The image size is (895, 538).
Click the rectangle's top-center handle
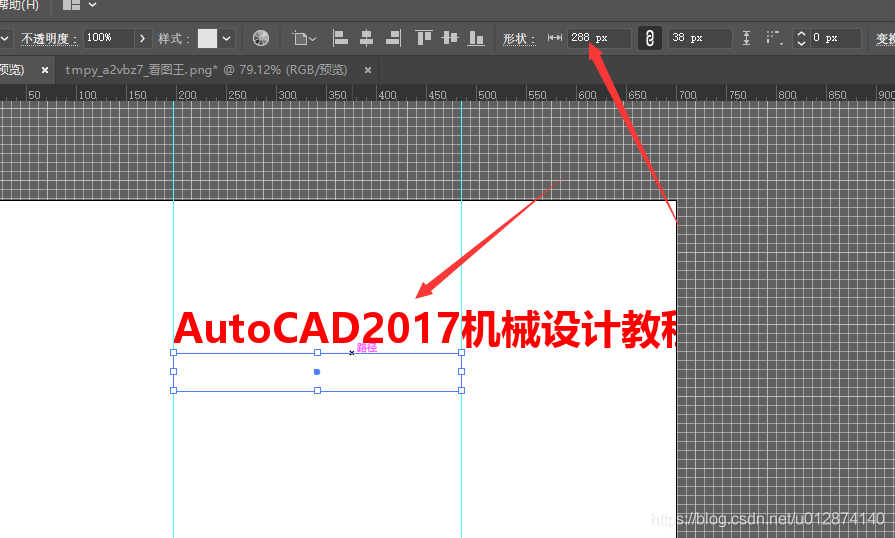[317, 353]
